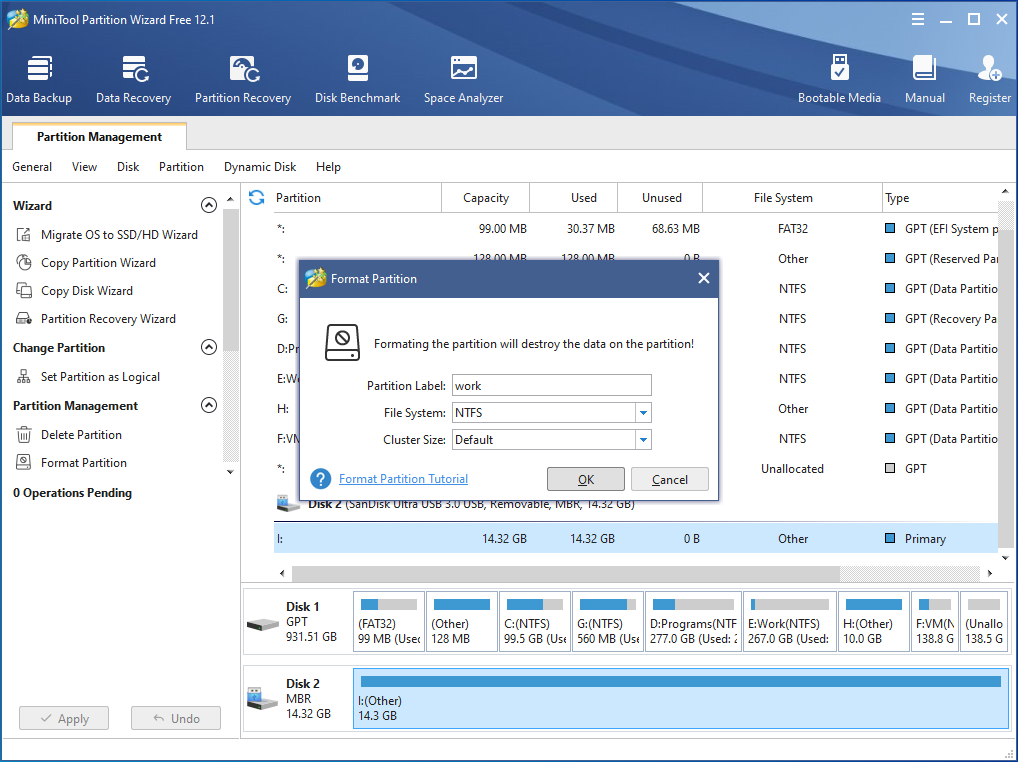Open the Format Partition Tutorial link
Image resolution: width=1018 pixels, height=762 pixels.
point(403,479)
